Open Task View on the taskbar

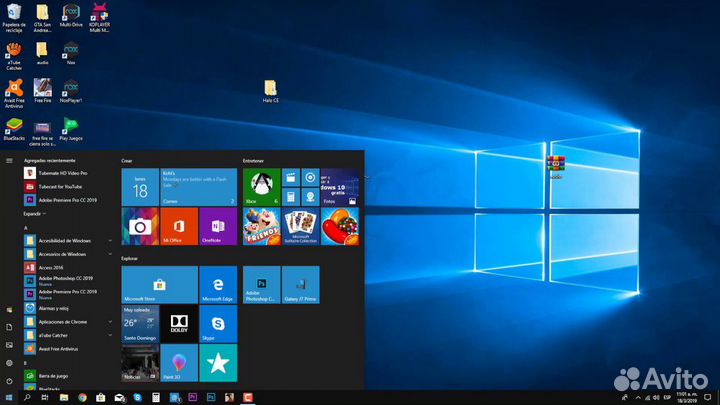point(45,397)
